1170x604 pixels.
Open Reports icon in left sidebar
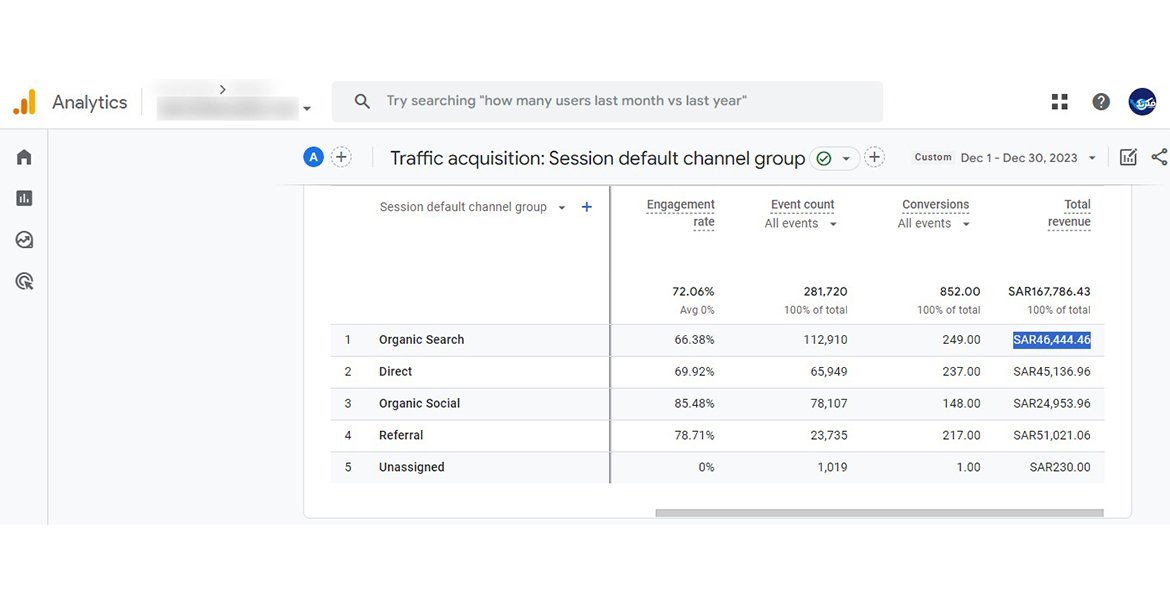(24, 198)
